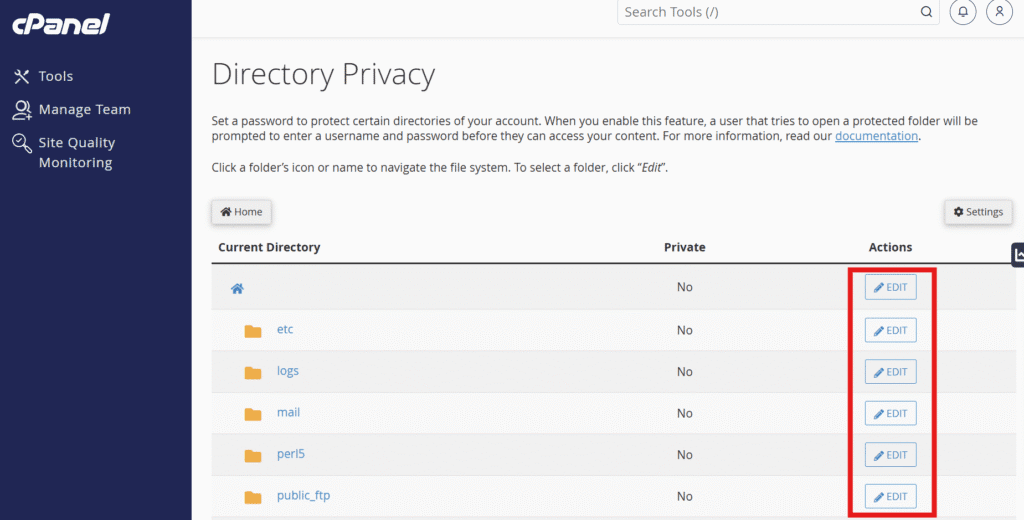Click the Home button
This screenshot has width=1024, height=520.
tap(241, 212)
